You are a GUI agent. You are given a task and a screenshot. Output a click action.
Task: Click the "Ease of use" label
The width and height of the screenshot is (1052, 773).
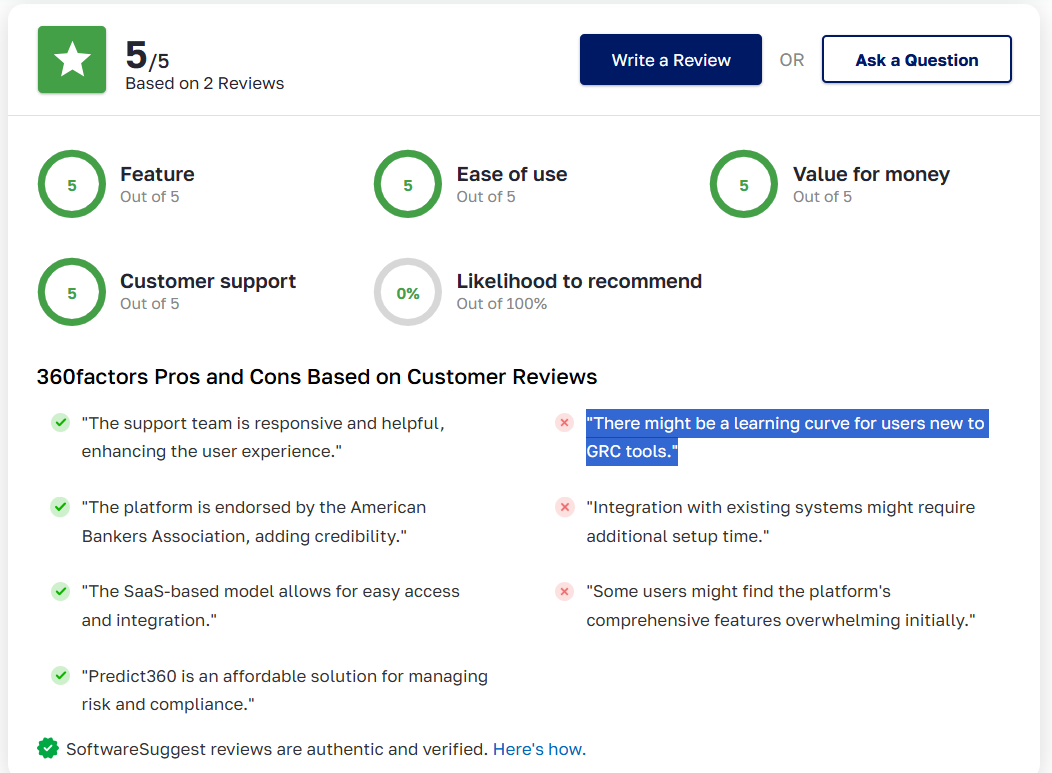[x=512, y=174]
